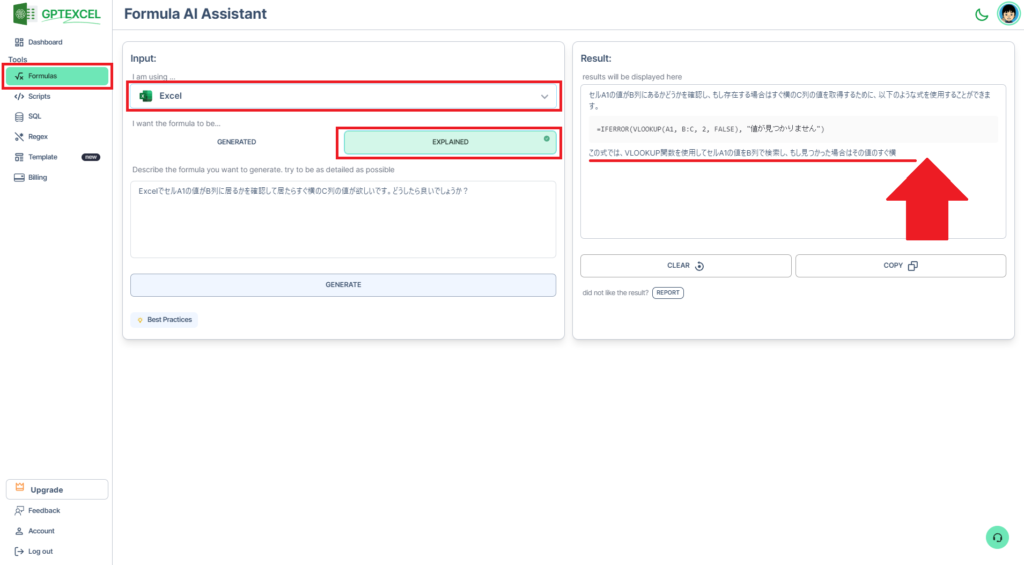Open Best Practices tips
This screenshot has height=565, width=1024.
point(164,319)
